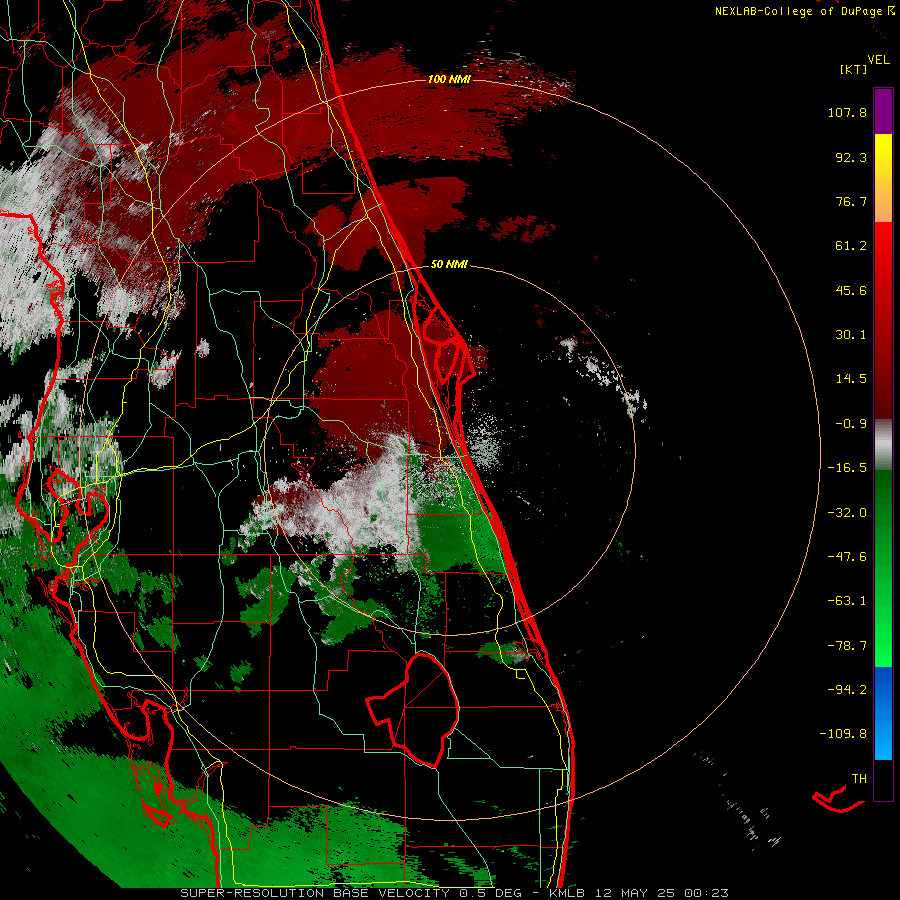
Task: Click the -109.8 velocity scale value
Action: 843,734
